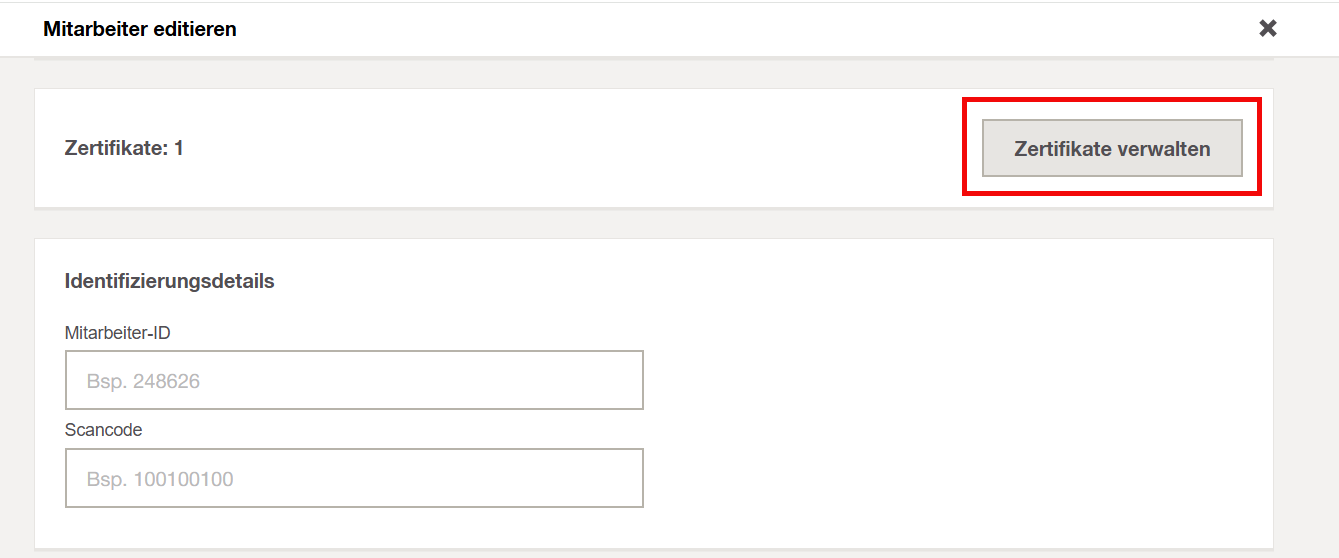Close the Mitarbeiter editieren dialog
The image size is (1339, 558).
click(x=1267, y=28)
